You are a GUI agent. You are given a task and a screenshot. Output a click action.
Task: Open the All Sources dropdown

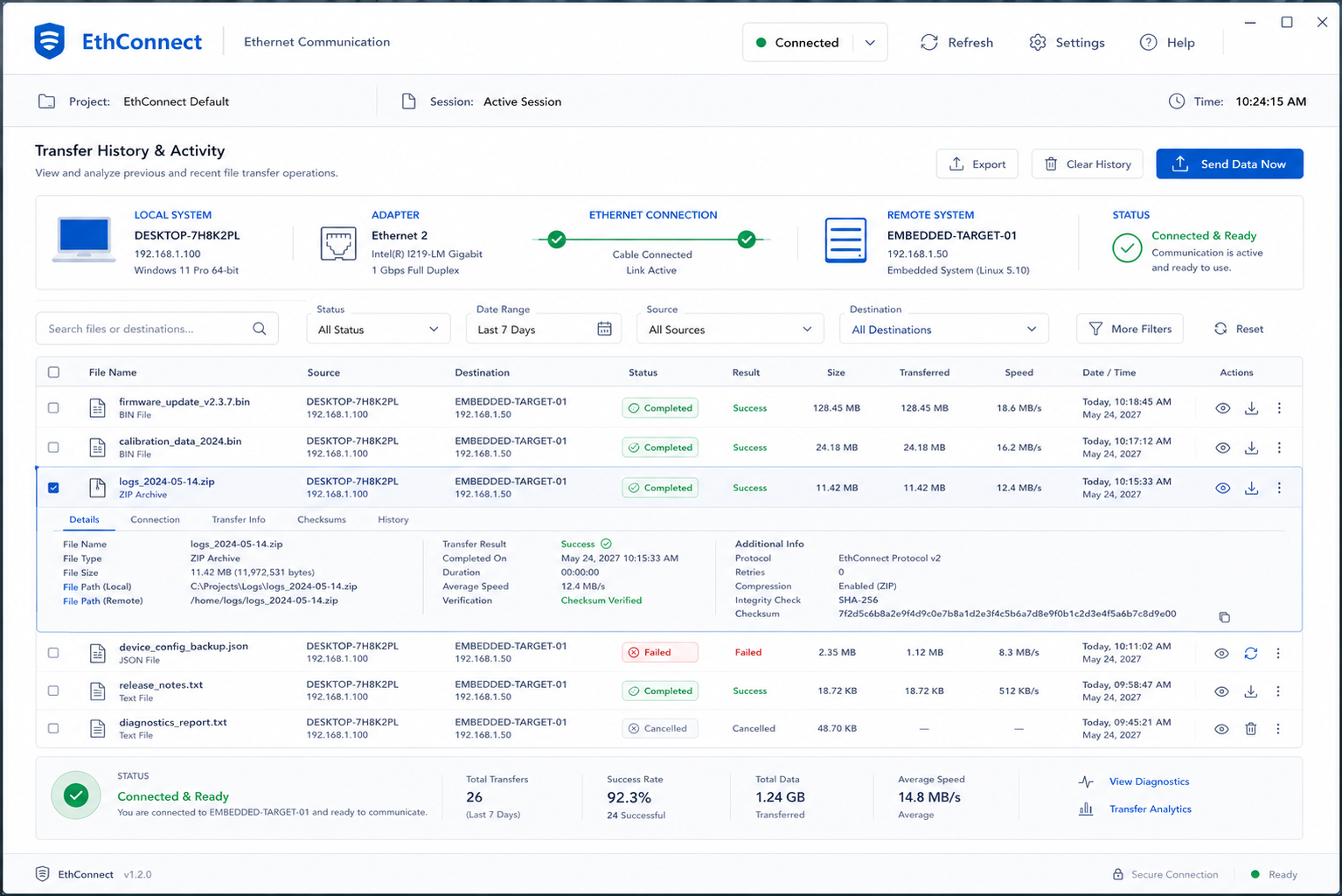731,329
